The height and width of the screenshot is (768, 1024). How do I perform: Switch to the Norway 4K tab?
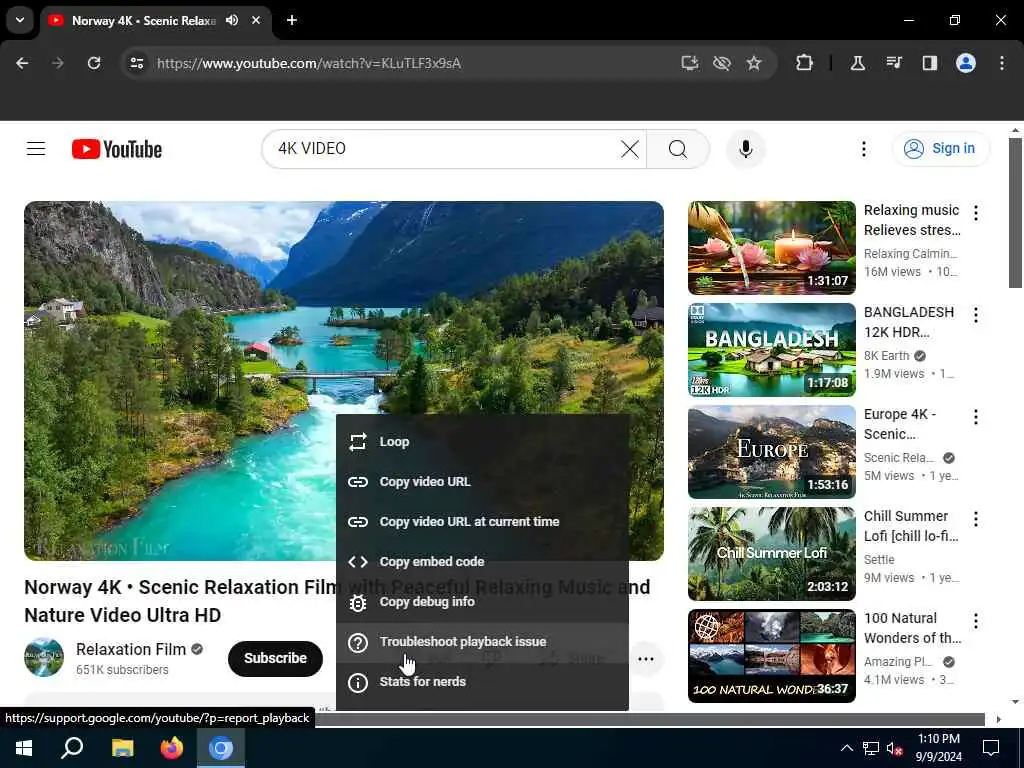coord(144,20)
